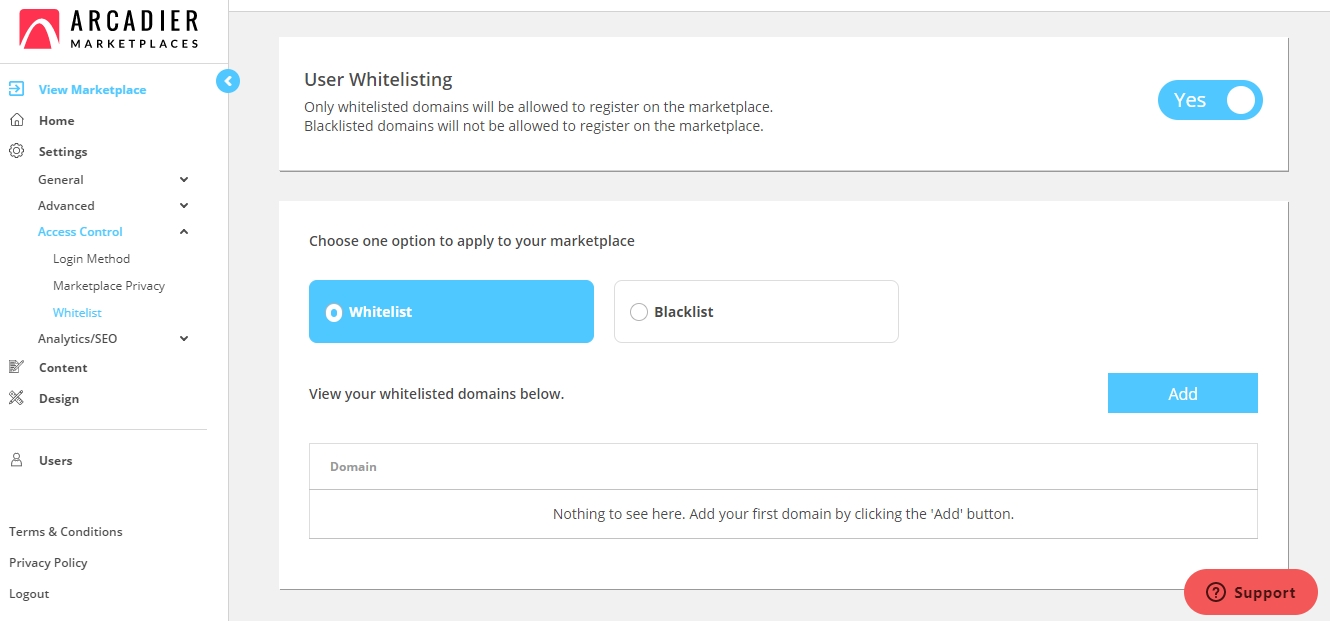Select the Whitelist radio option
This screenshot has height=621, width=1330.
point(334,312)
